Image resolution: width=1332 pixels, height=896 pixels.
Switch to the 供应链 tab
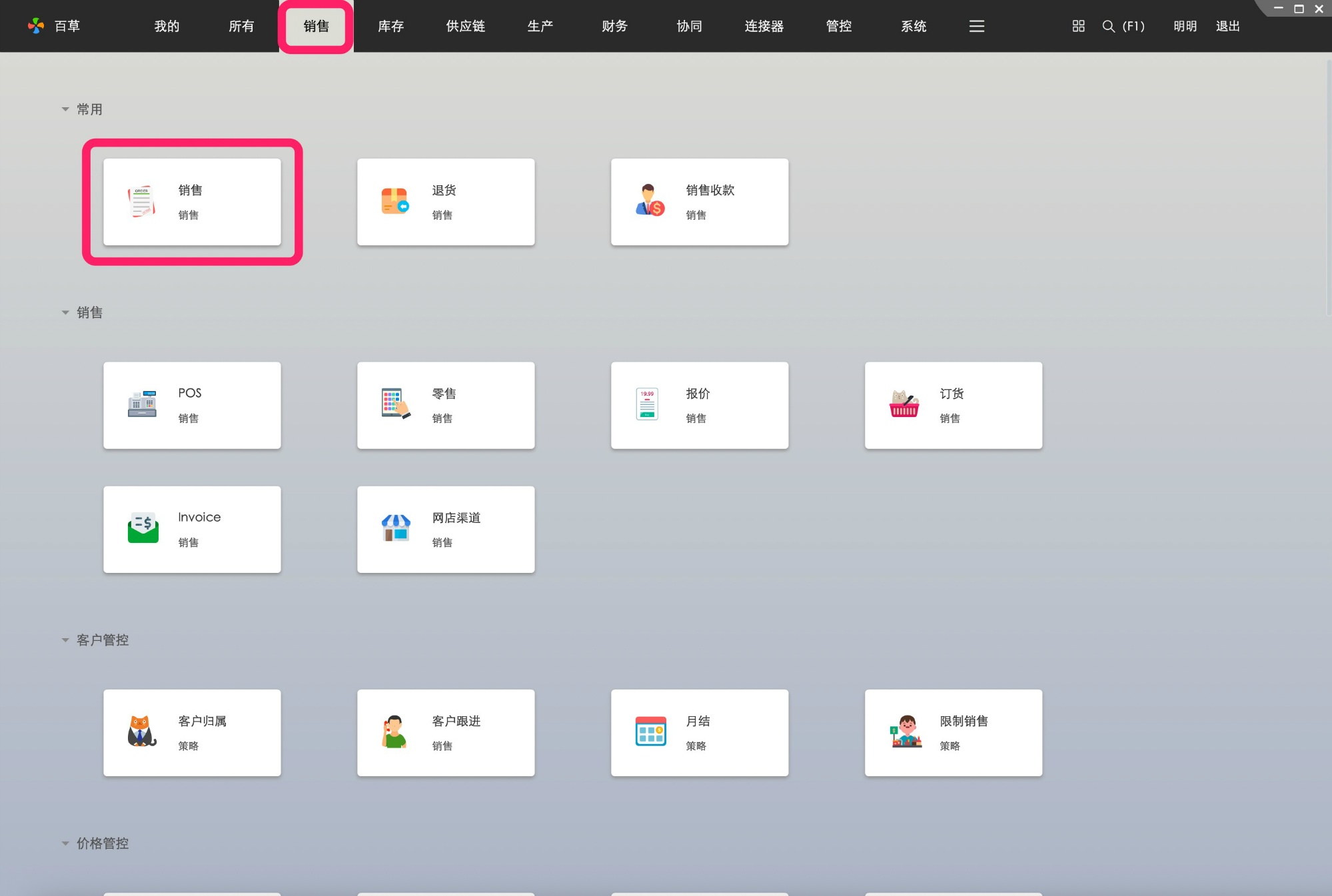465,26
